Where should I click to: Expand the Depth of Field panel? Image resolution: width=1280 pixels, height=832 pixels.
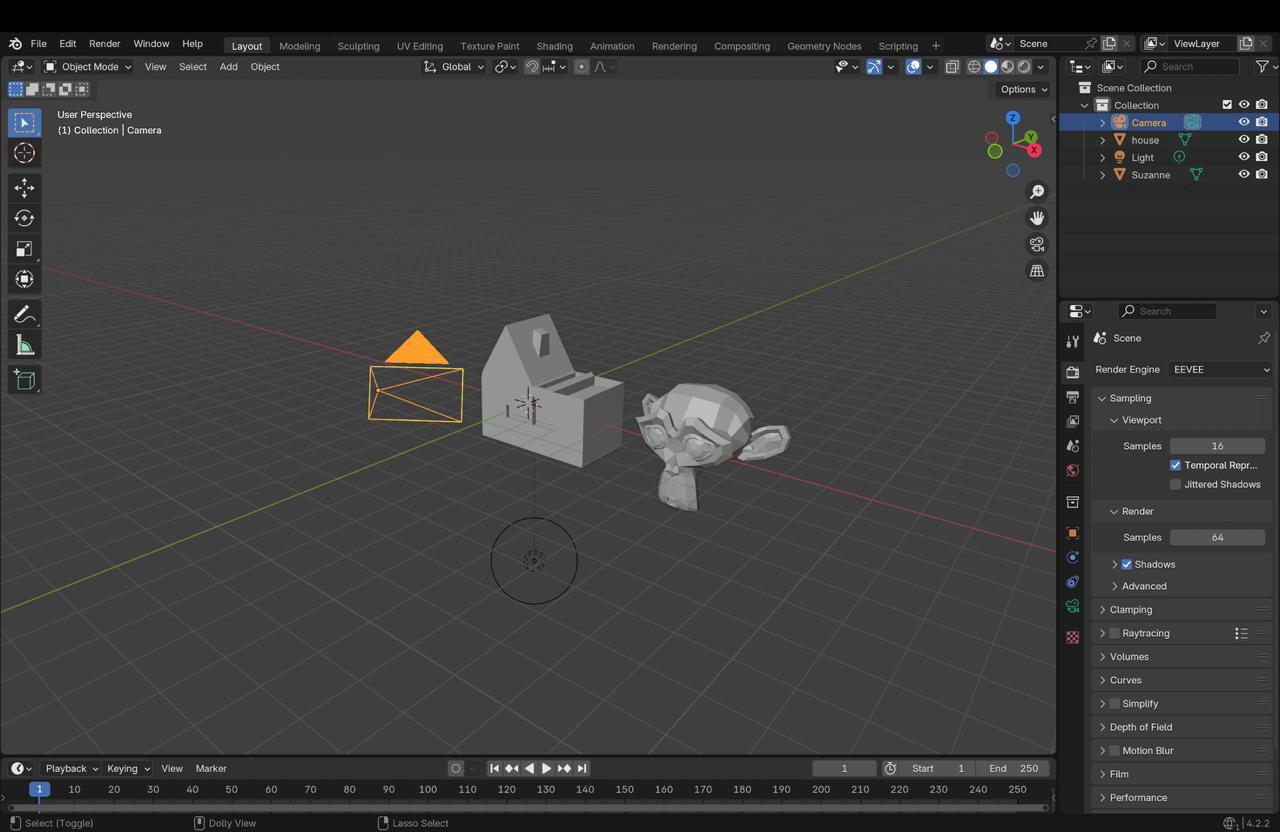[x=1141, y=727]
